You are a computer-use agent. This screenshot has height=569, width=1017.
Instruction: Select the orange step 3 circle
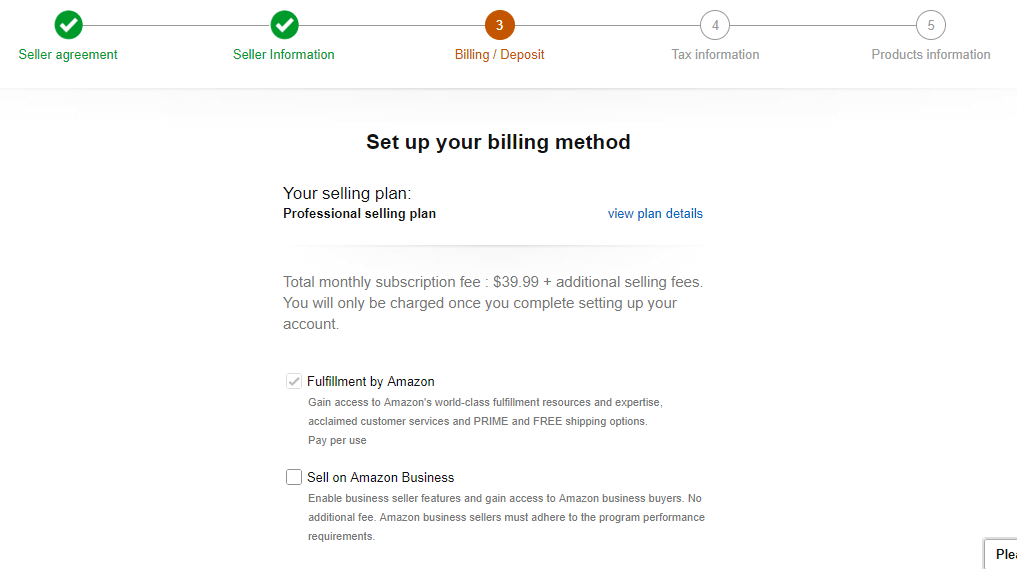point(499,25)
